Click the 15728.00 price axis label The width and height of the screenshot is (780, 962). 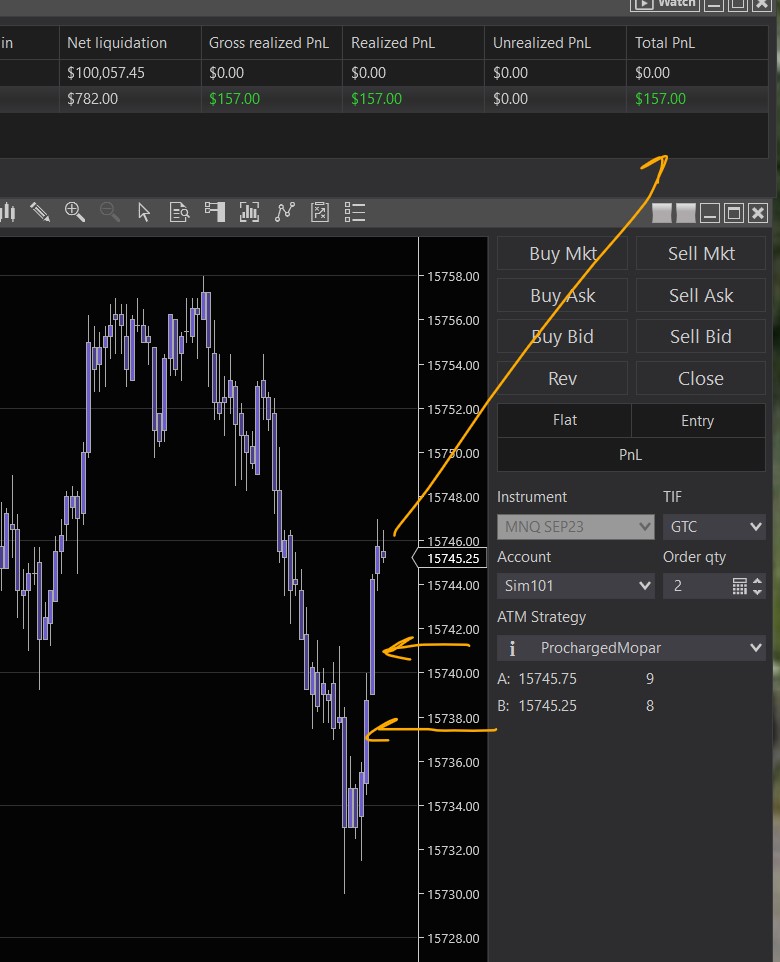[x=453, y=938]
